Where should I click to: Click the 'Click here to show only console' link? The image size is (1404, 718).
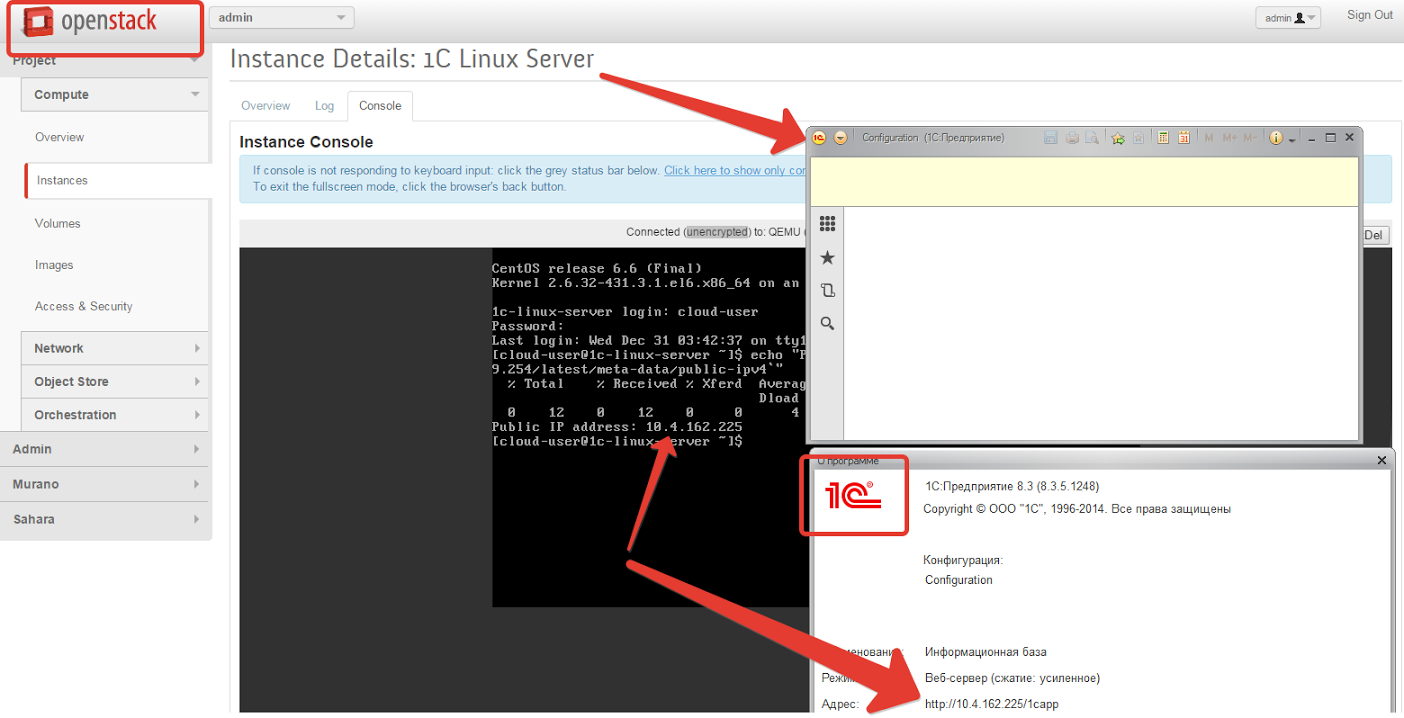click(735, 171)
